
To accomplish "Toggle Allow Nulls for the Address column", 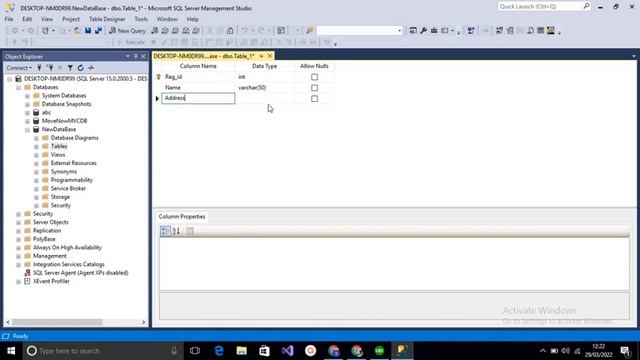I will click(x=314, y=98).
